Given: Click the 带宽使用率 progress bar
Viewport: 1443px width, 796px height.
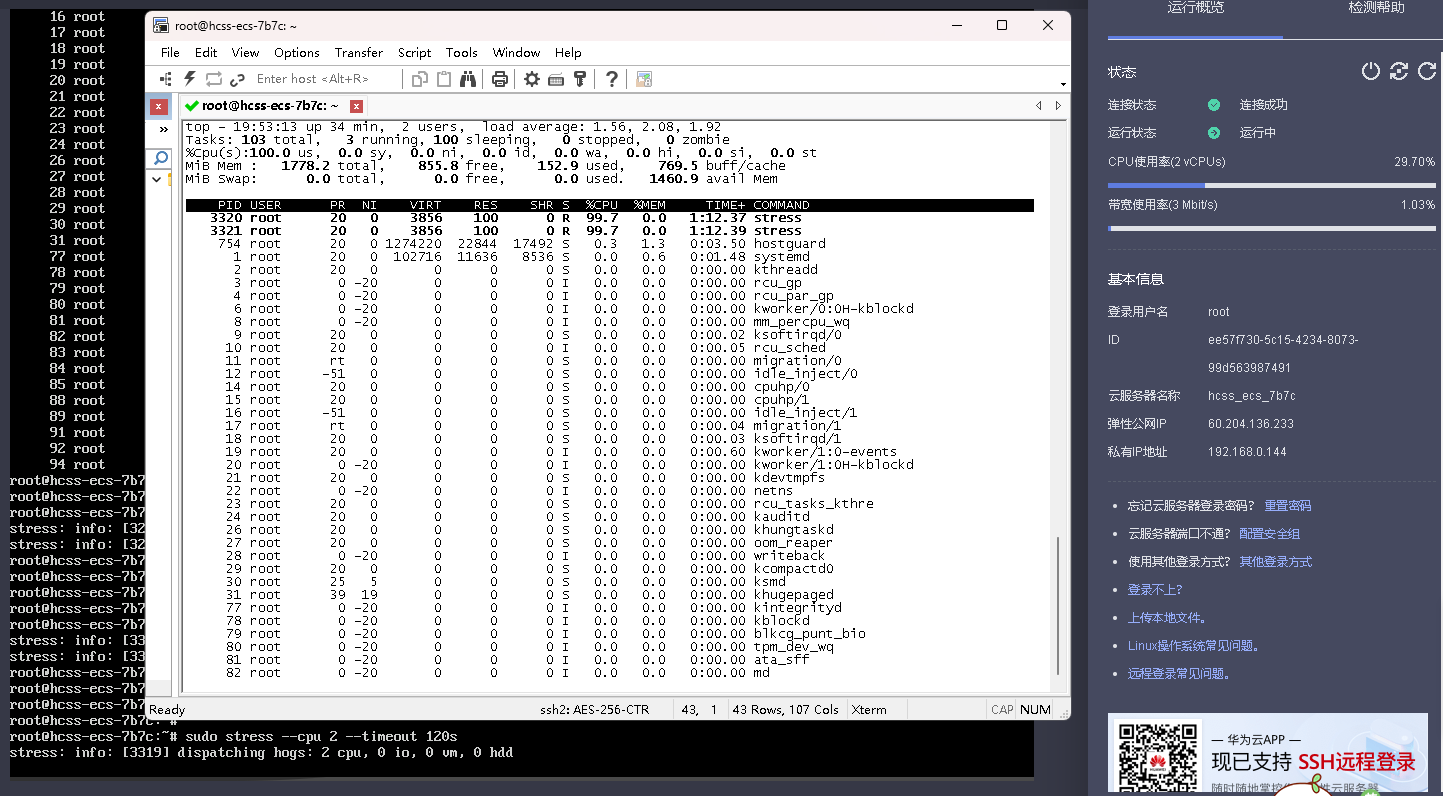Looking at the screenshot, I should click(x=1271, y=228).
